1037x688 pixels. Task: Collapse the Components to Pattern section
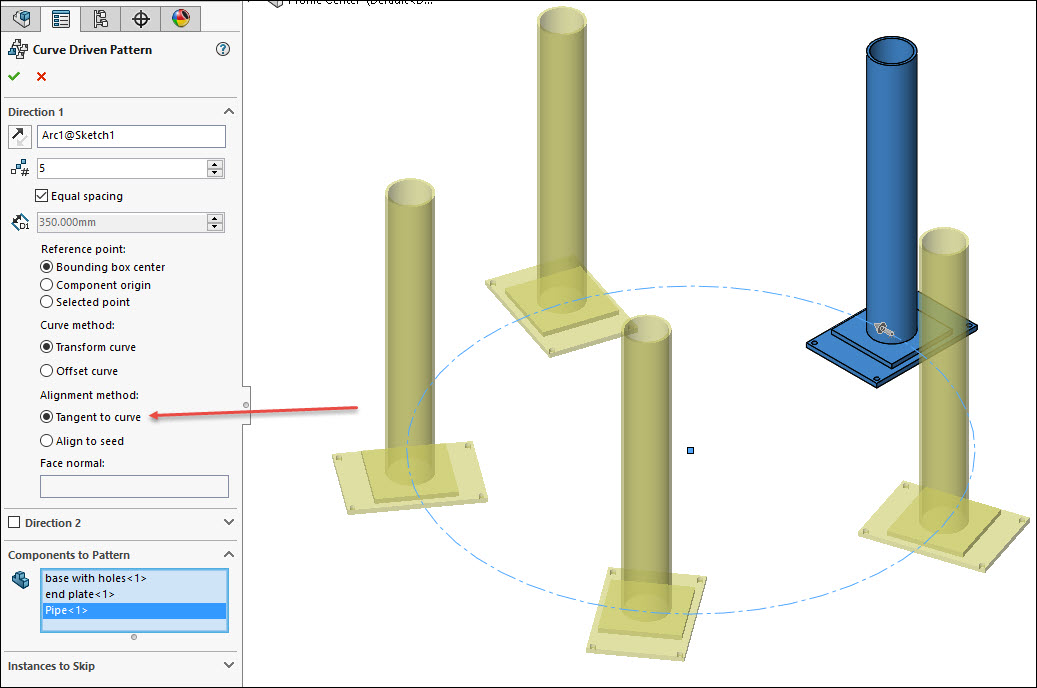click(229, 554)
